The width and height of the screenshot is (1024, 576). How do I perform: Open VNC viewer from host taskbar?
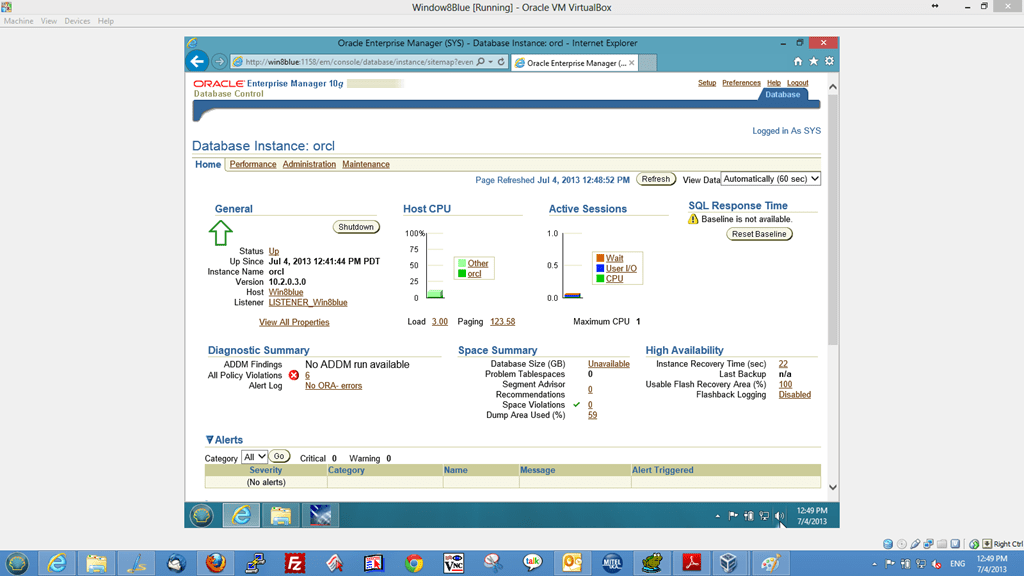tap(454, 563)
